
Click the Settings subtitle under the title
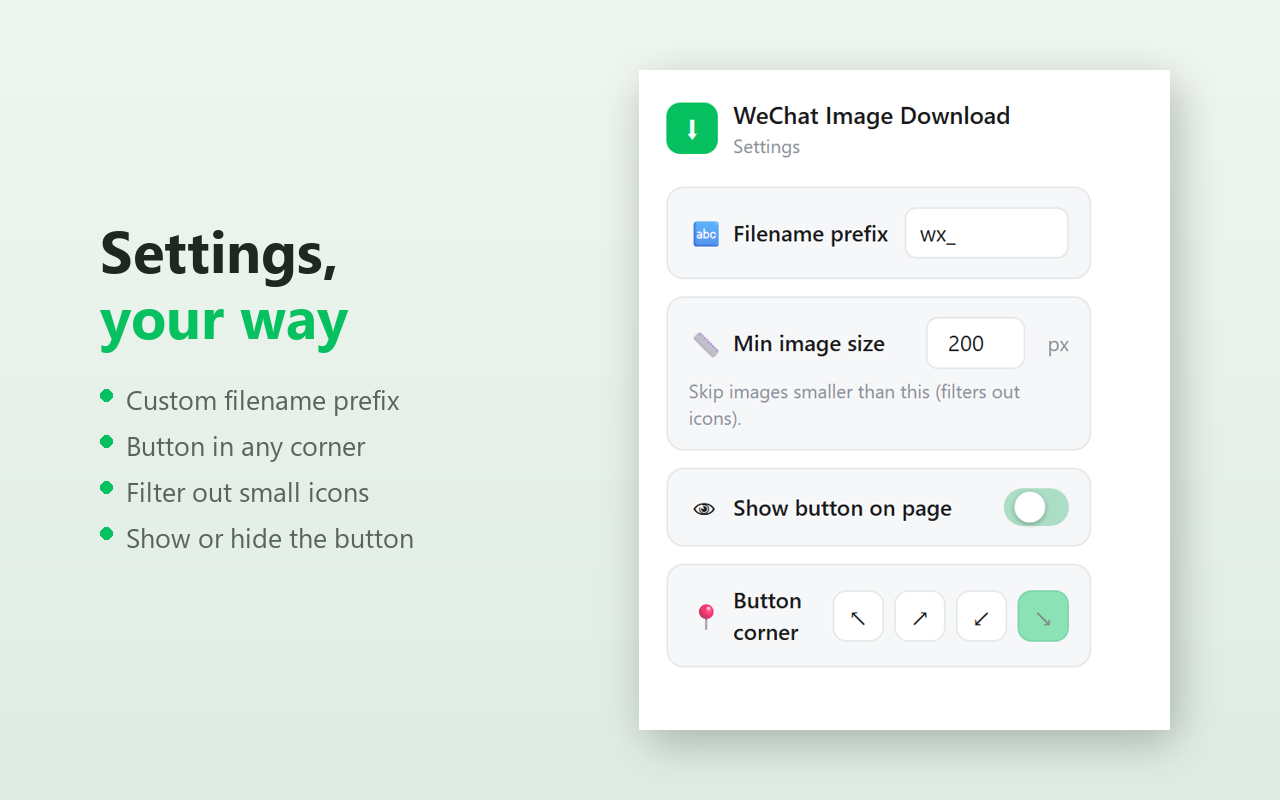[x=766, y=147]
